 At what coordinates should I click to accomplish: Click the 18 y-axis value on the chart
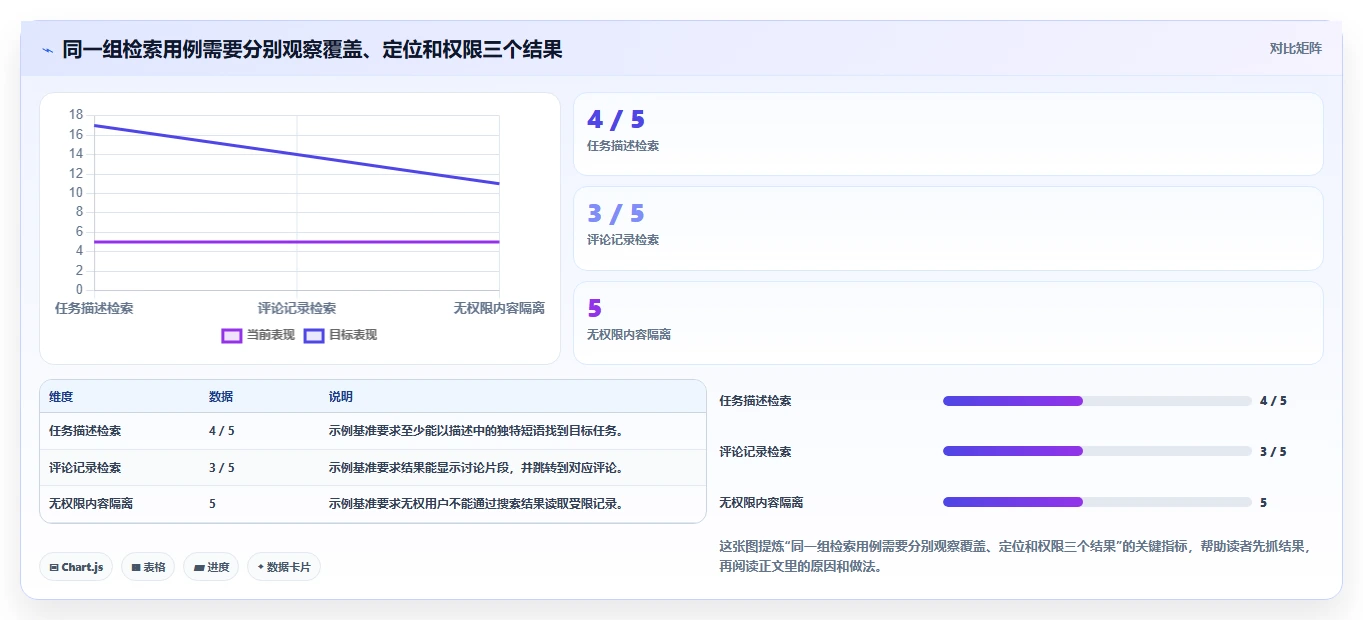[x=76, y=115]
